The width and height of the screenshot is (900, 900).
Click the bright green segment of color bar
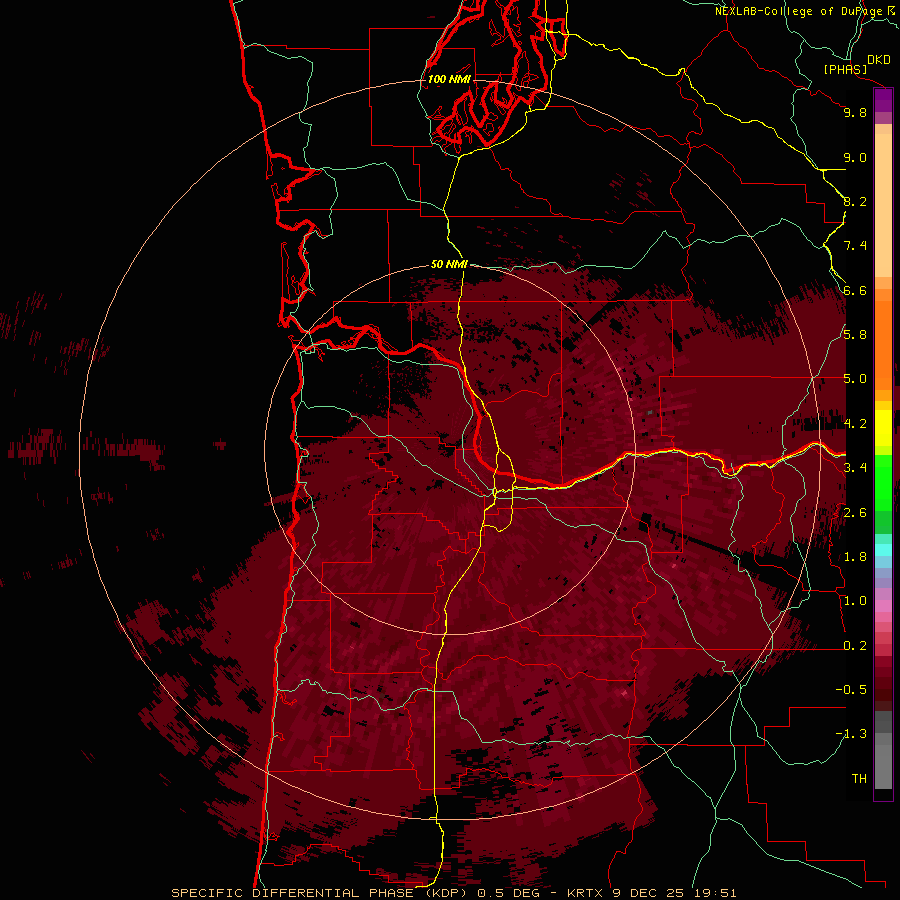coord(883,482)
